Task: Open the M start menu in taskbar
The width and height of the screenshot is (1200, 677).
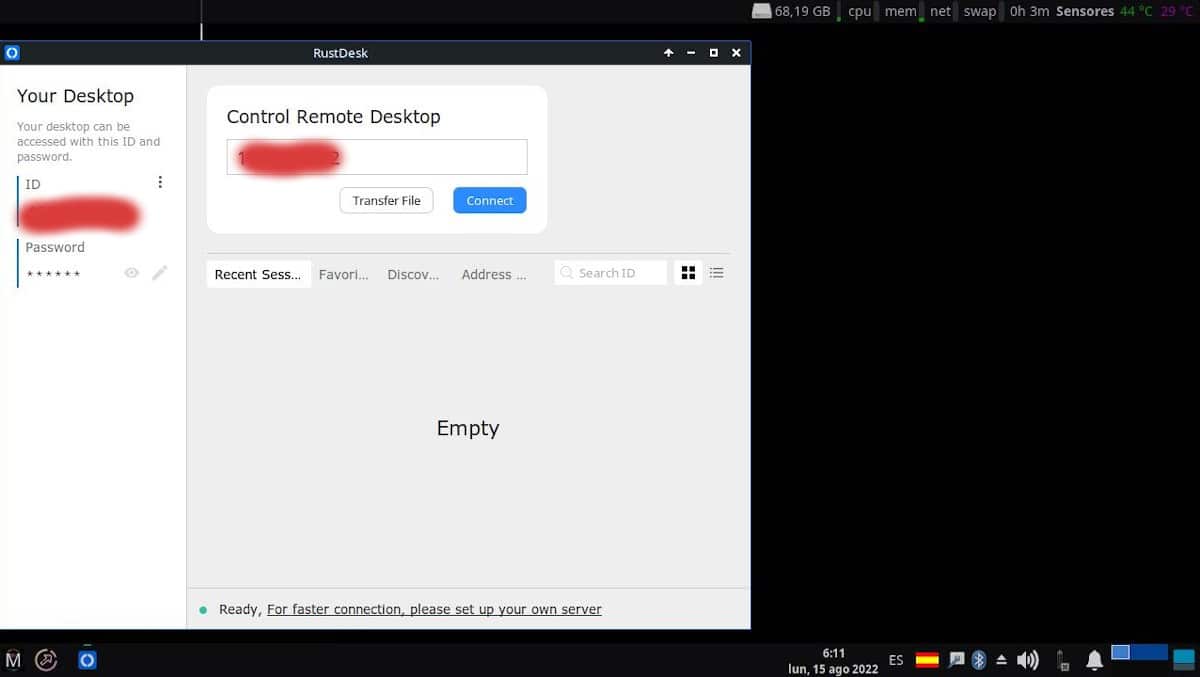Action: coord(13,660)
